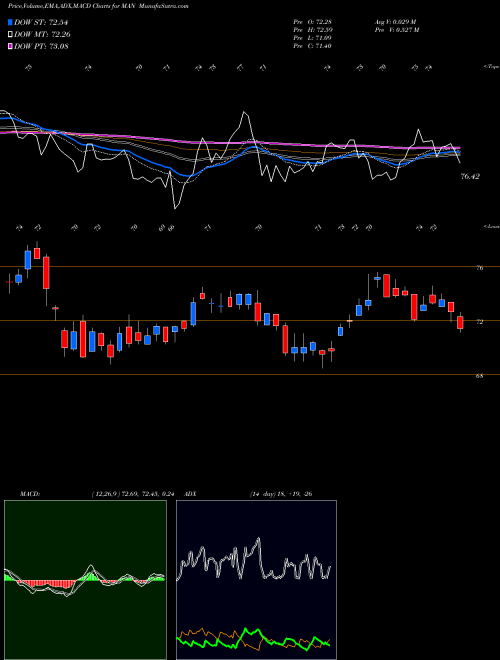Select the 'DOW ST: 72.54' legend text
This screenshot has width=500, height=660.
tap(41, 22)
